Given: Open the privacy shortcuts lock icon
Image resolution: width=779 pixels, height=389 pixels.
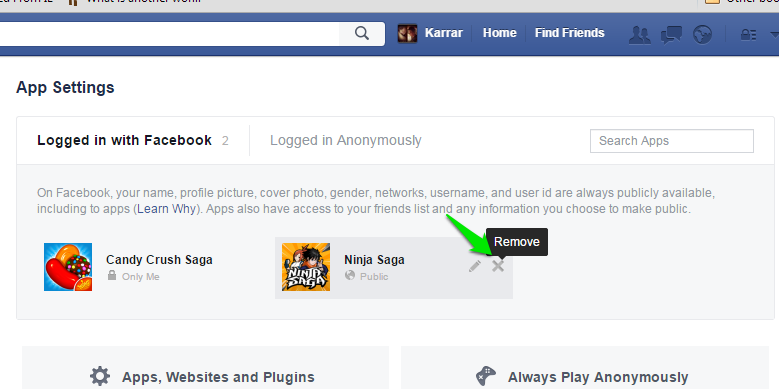Looking at the screenshot, I should click(x=748, y=35).
